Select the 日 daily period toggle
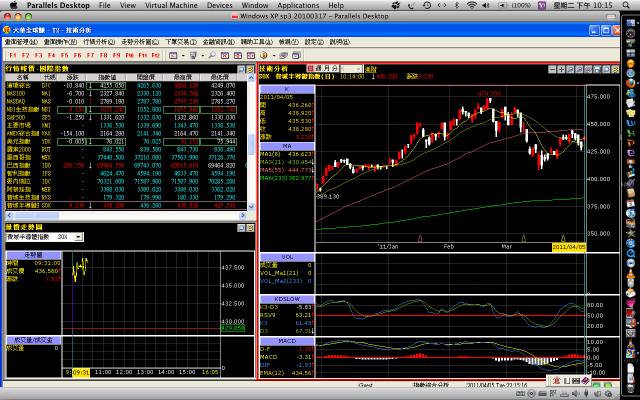Image resolution: width=640 pixels, height=400 pixels. [310, 69]
